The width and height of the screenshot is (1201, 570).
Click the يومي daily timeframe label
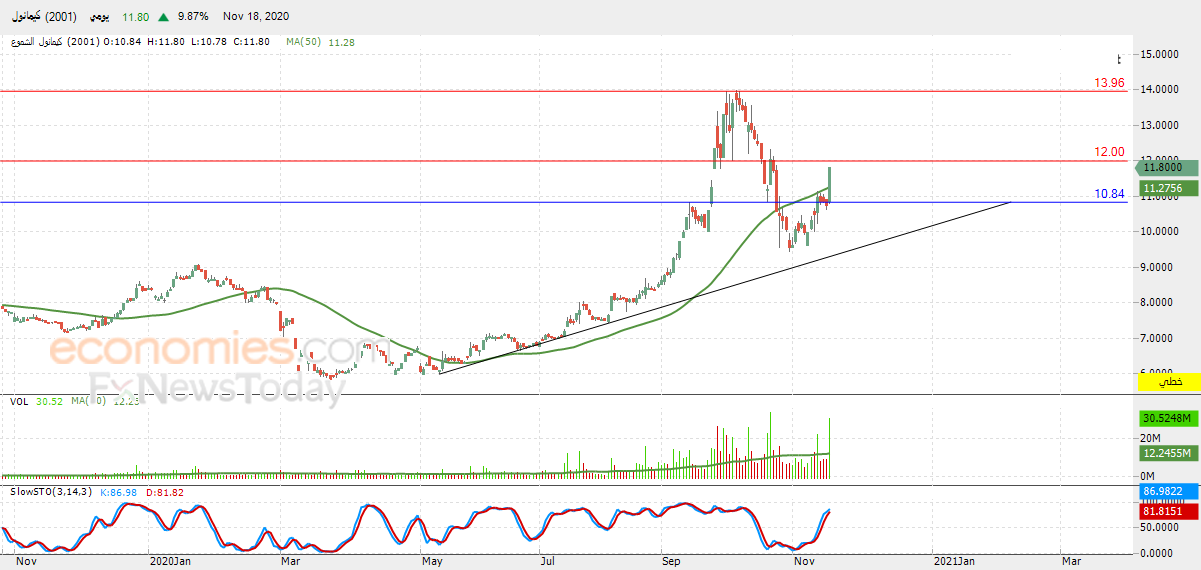(100, 17)
